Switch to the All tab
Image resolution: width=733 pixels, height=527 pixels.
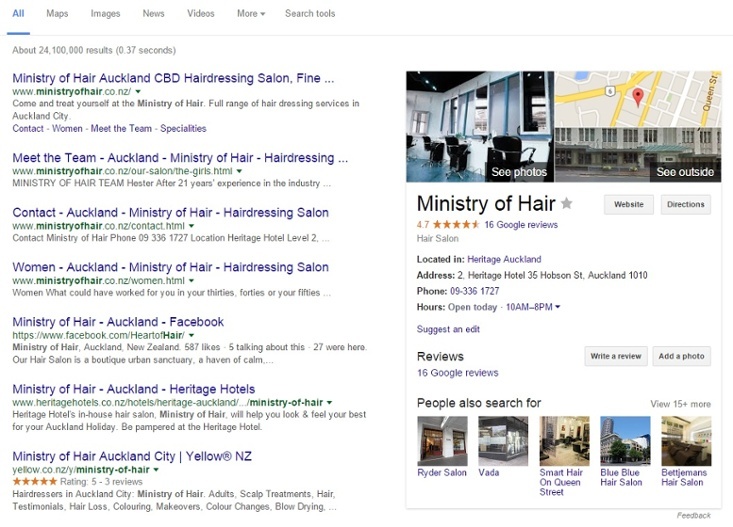tap(18, 14)
